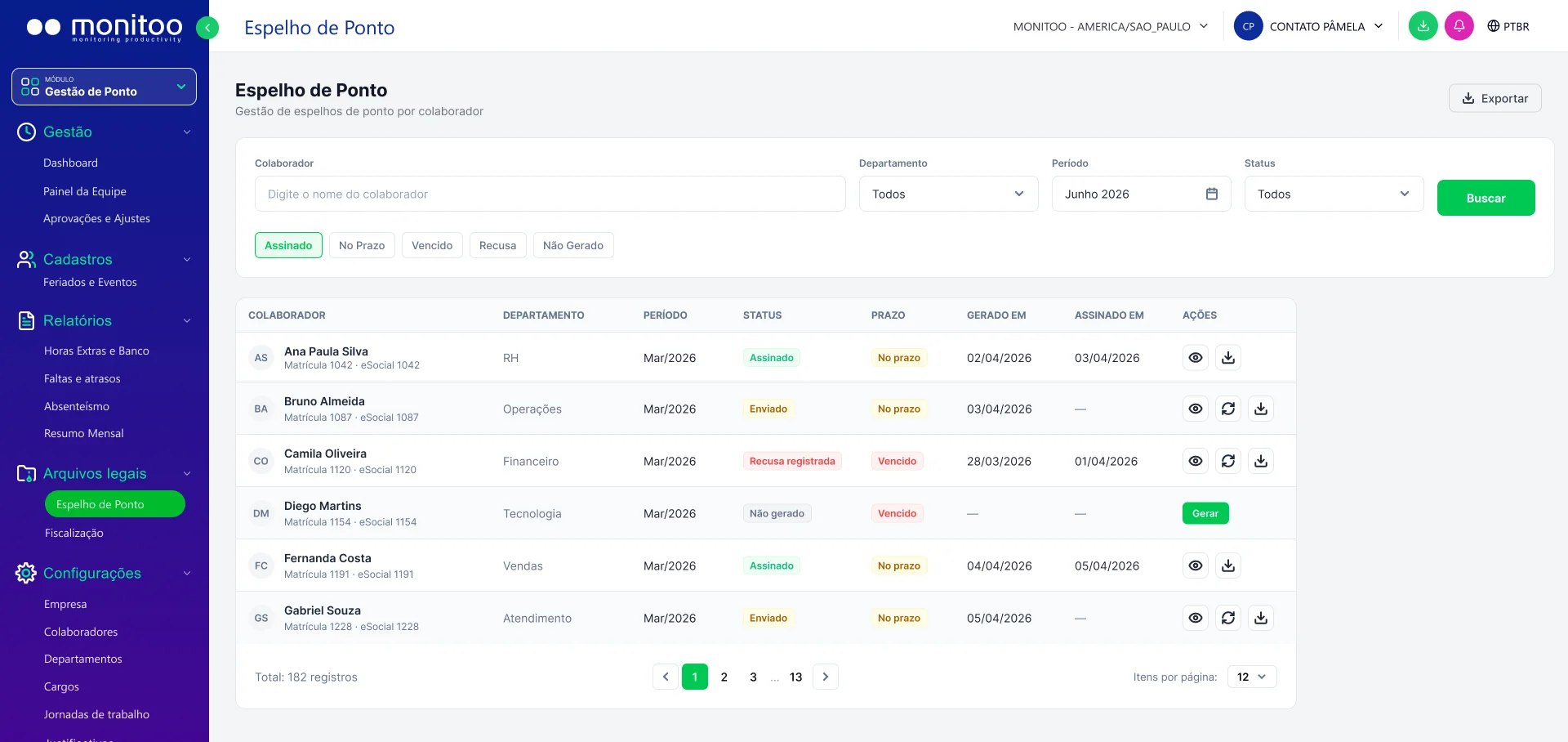Open the Gestão de Ponto module dropdown
1568x742 pixels.
(104, 87)
